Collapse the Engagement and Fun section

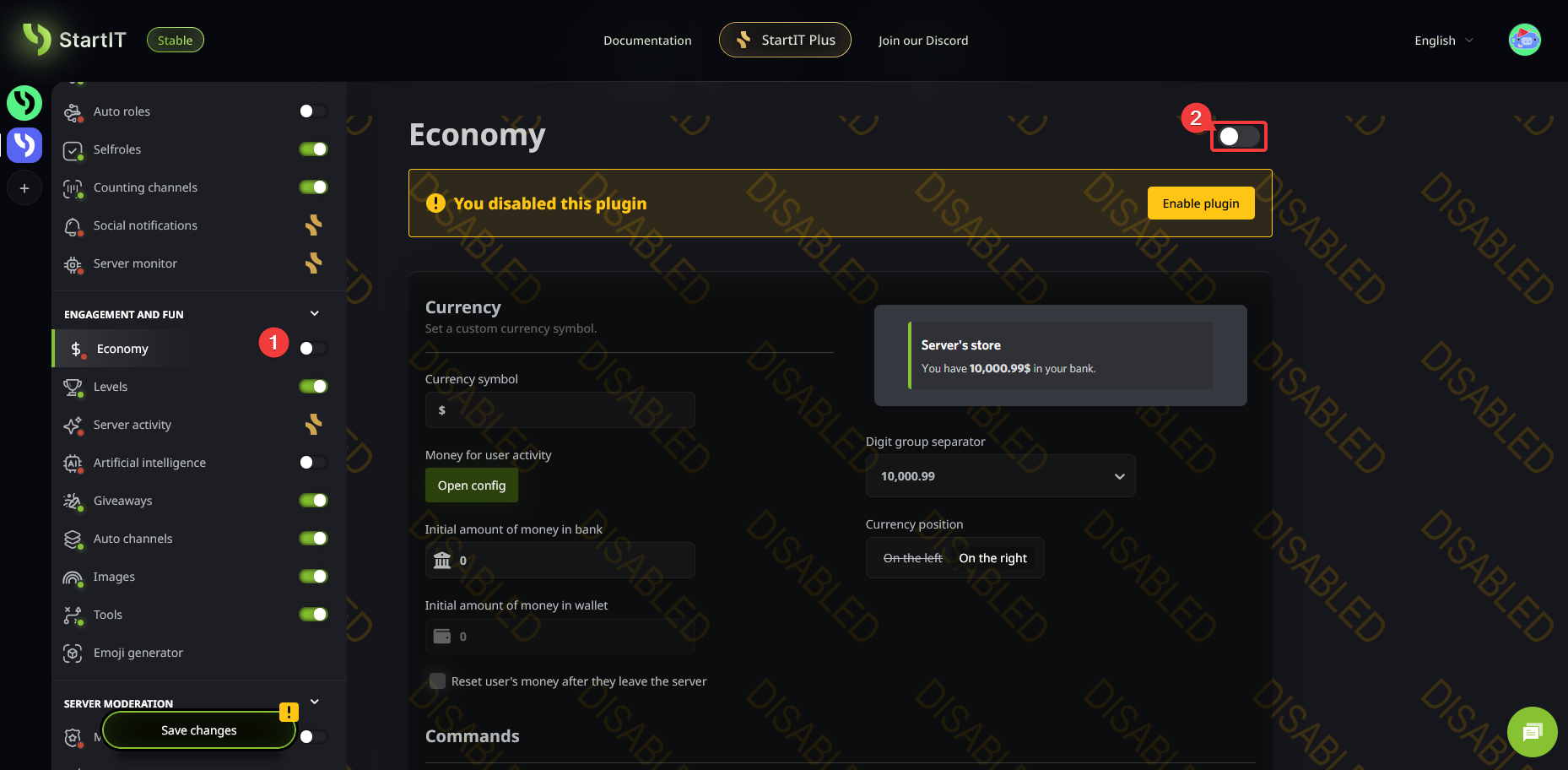click(x=315, y=314)
